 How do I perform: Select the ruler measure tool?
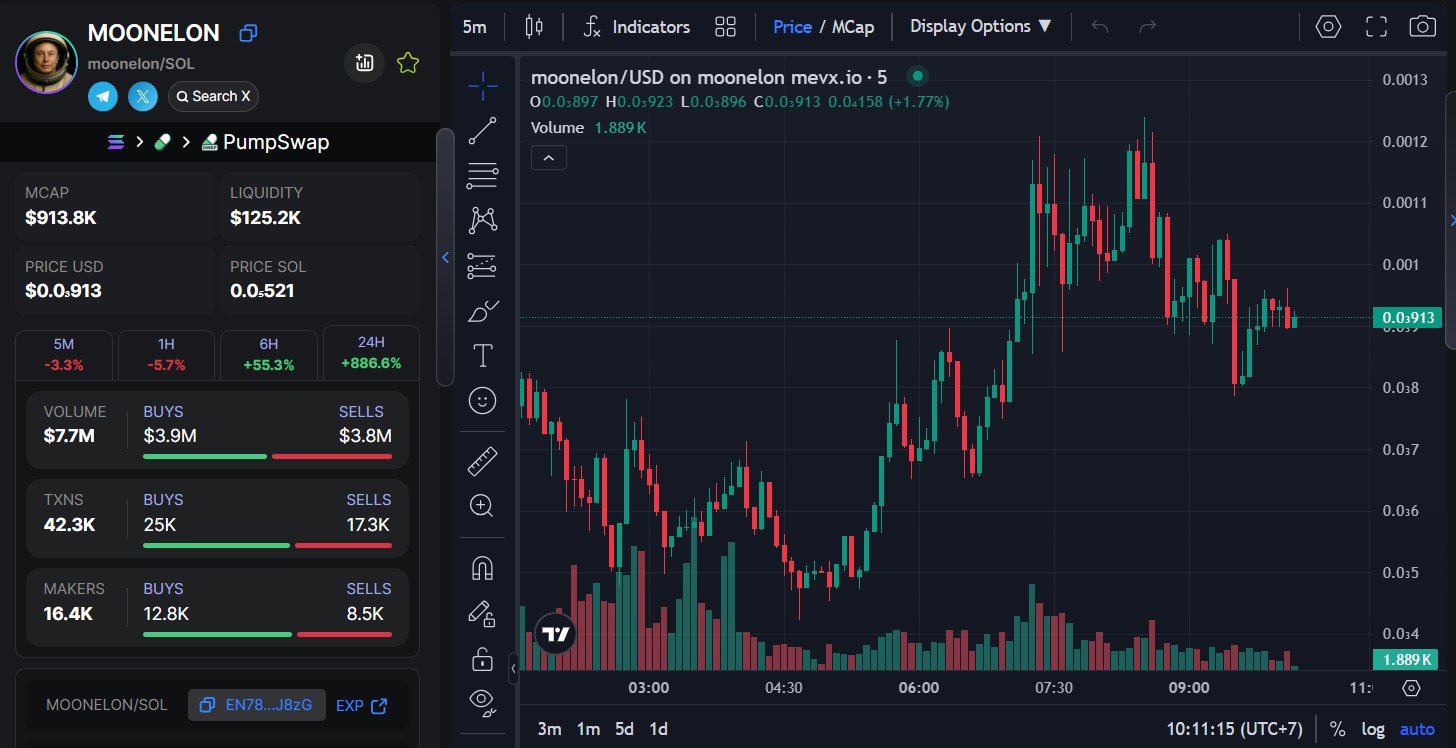click(483, 461)
